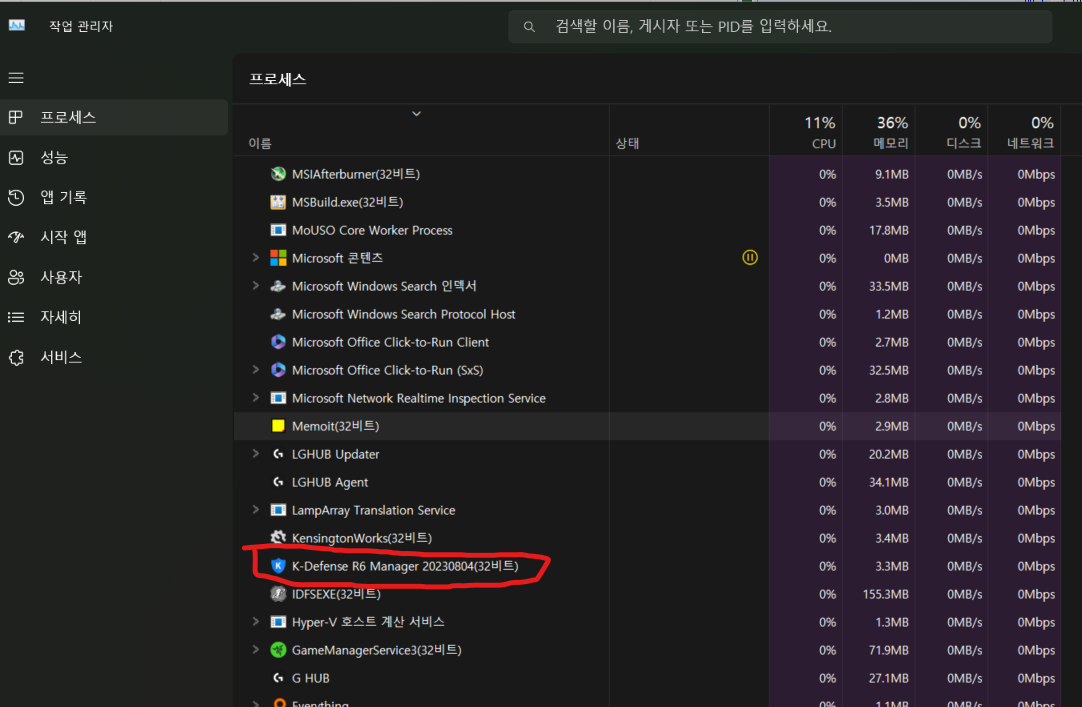This screenshot has height=707, width=1082.
Task: Click the GameManagerService3 green Razer icon
Action: pyautogui.click(x=278, y=650)
